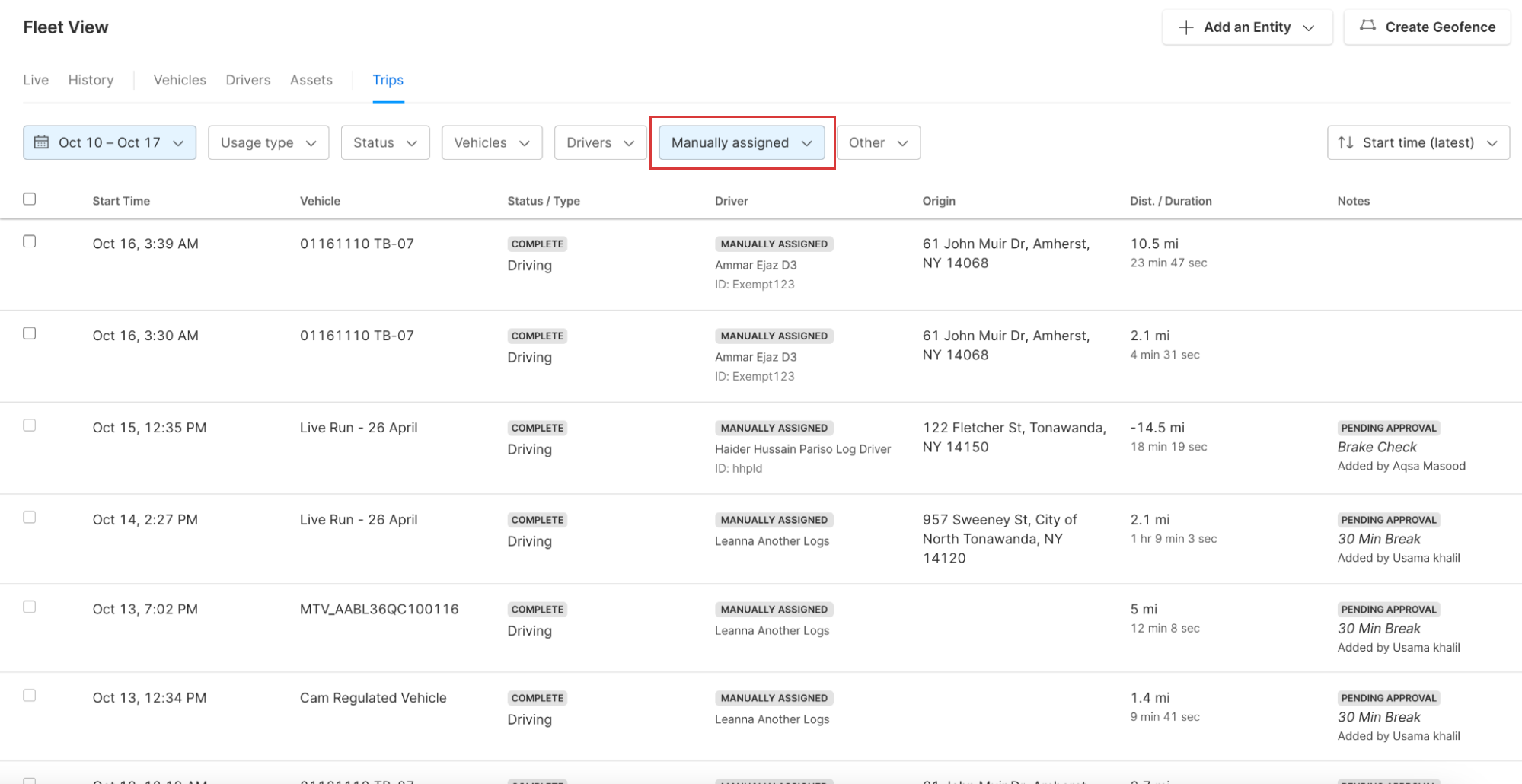Image resolution: width=1522 pixels, height=784 pixels.
Task: Click ID: hhpld driver identifier
Action: (x=739, y=469)
